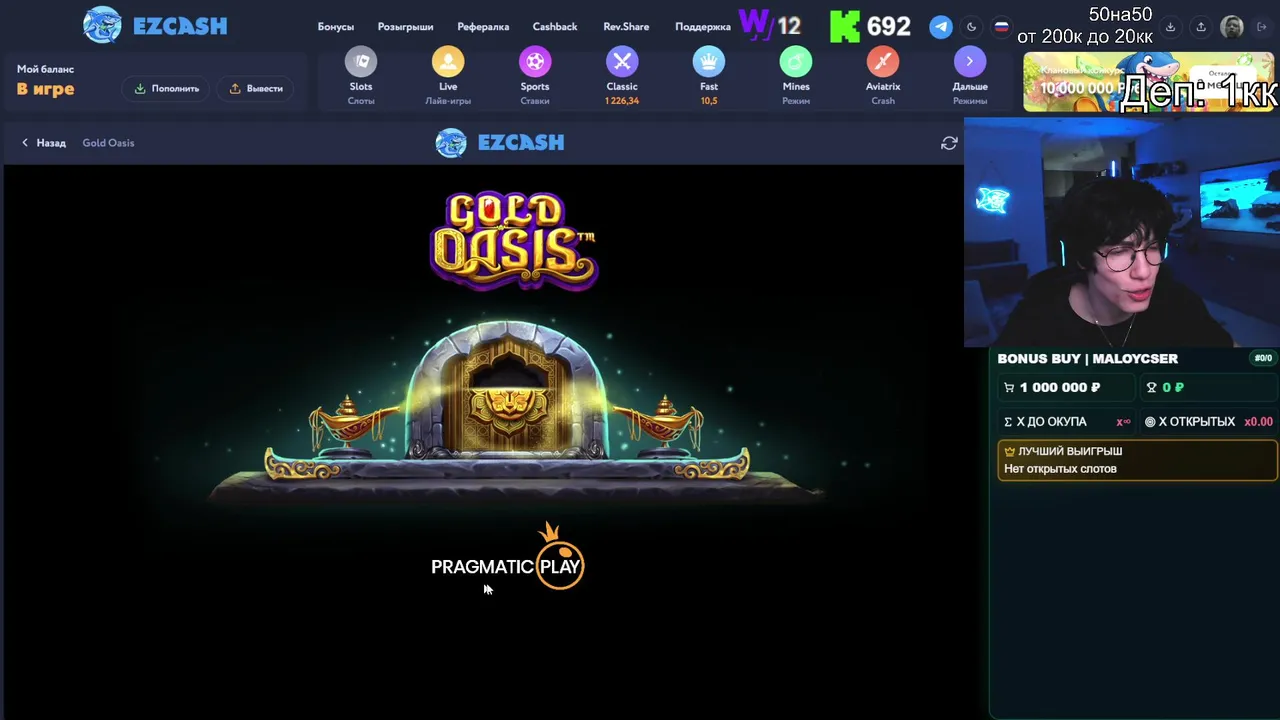Open the Рефералка menu

tap(483, 27)
